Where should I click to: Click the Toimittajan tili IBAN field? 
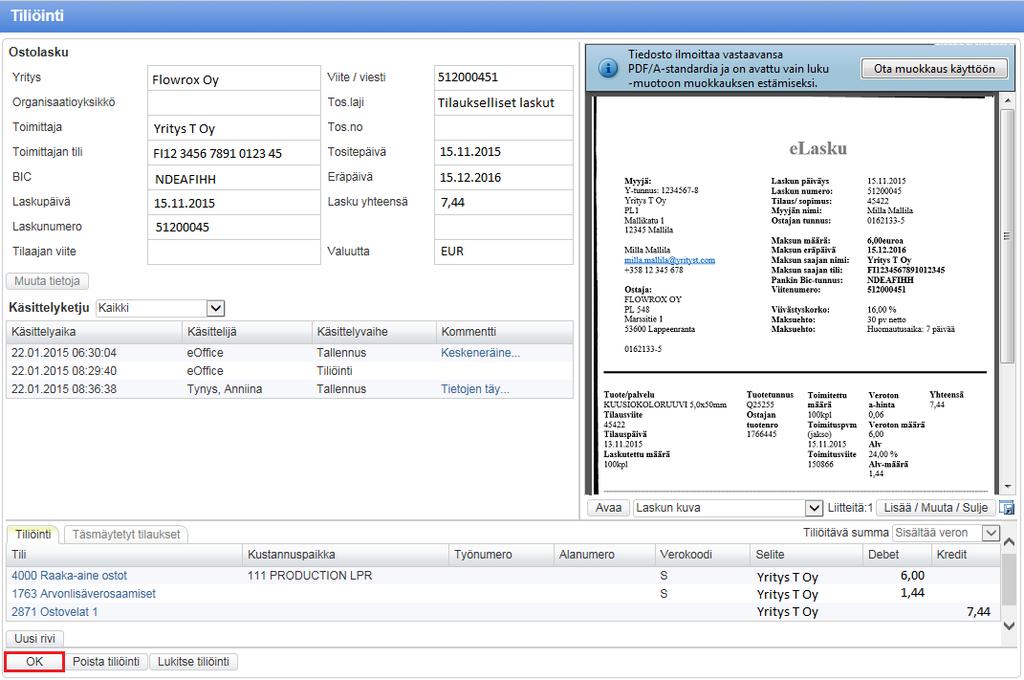pyautogui.click(x=234, y=152)
